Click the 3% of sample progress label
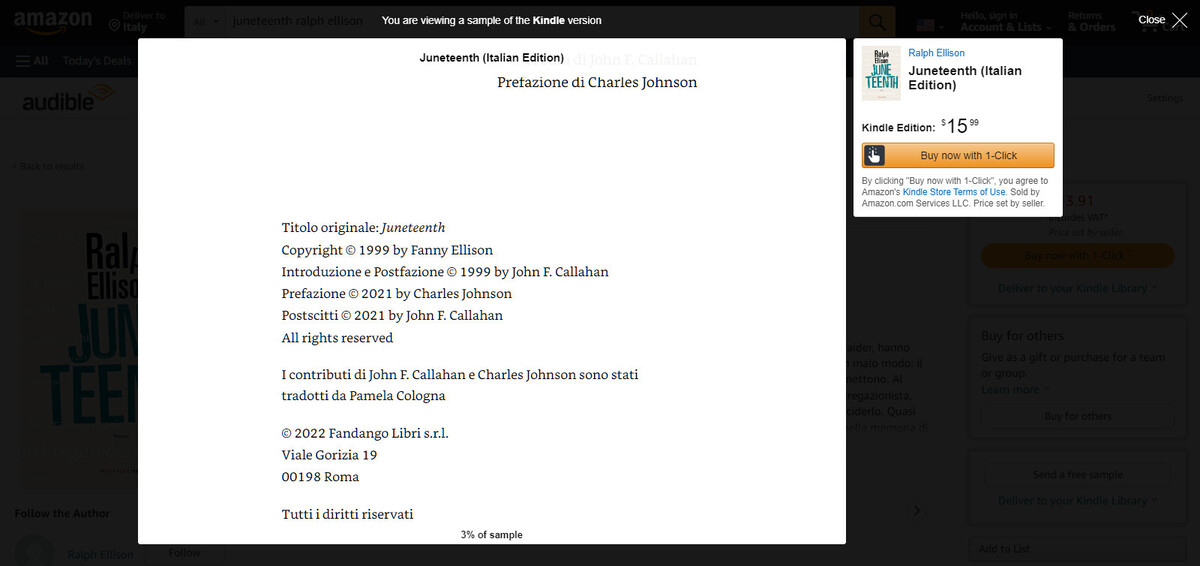Viewport: 1200px width, 566px height. tap(491, 535)
